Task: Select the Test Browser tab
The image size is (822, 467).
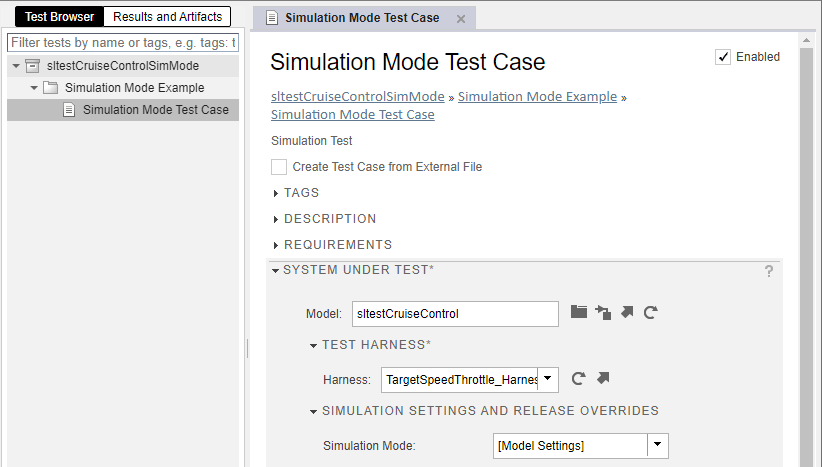Action: [59, 17]
